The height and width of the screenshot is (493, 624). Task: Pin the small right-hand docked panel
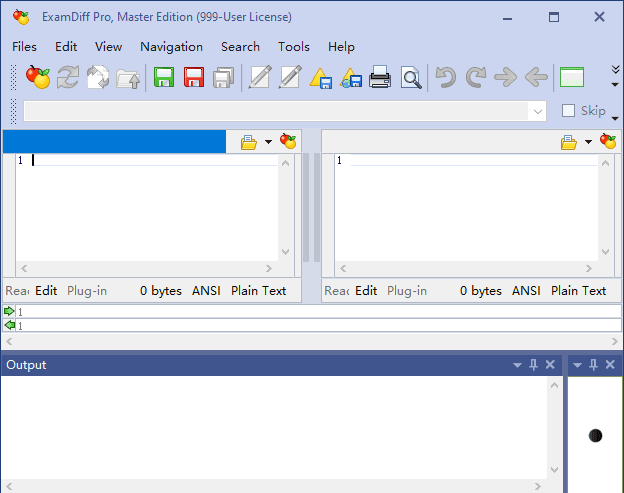[x=593, y=364]
